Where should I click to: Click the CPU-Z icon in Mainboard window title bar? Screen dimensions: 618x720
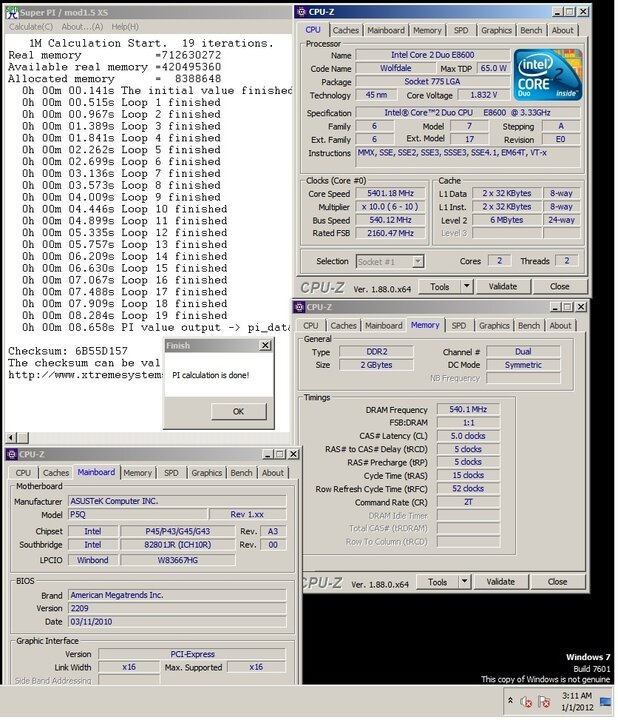click(x=11, y=454)
